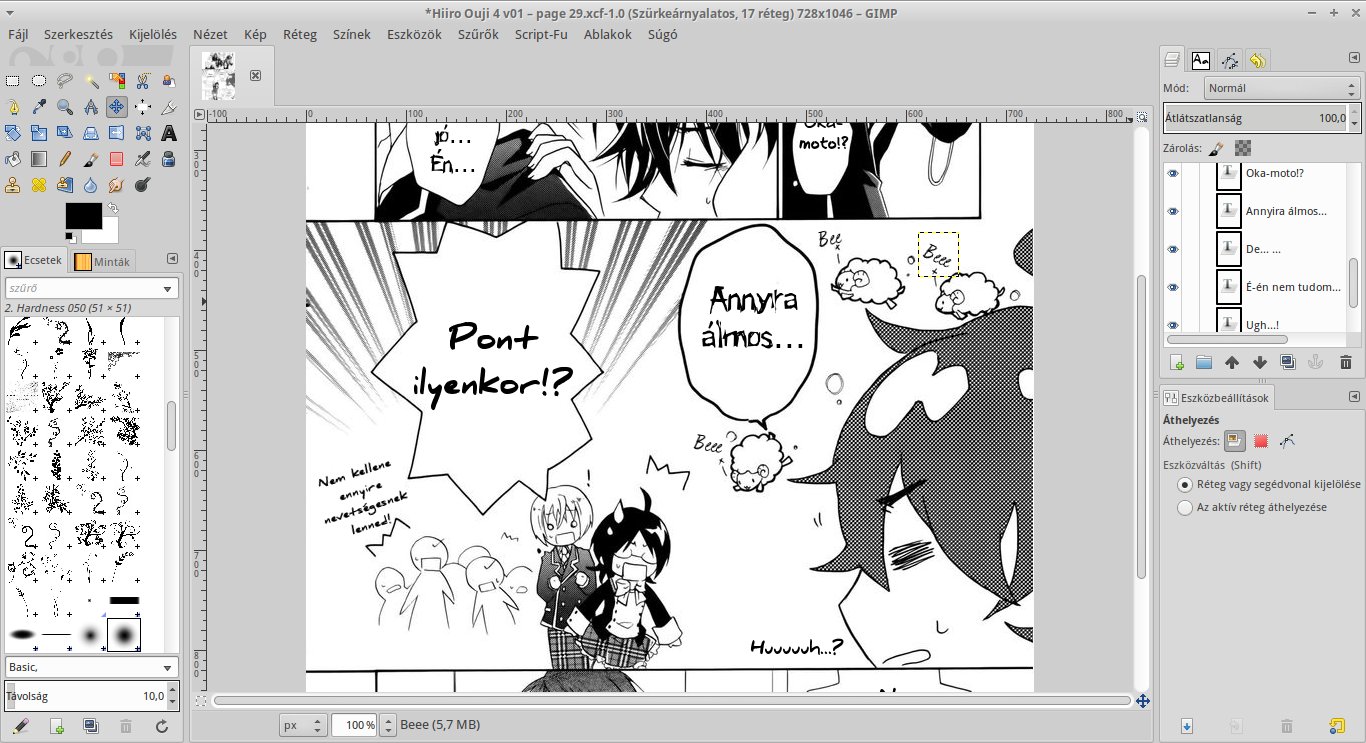Hide the Annyira álmos... layer
Image resolution: width=1366 pixels, height=743 pixels.
1173,211
